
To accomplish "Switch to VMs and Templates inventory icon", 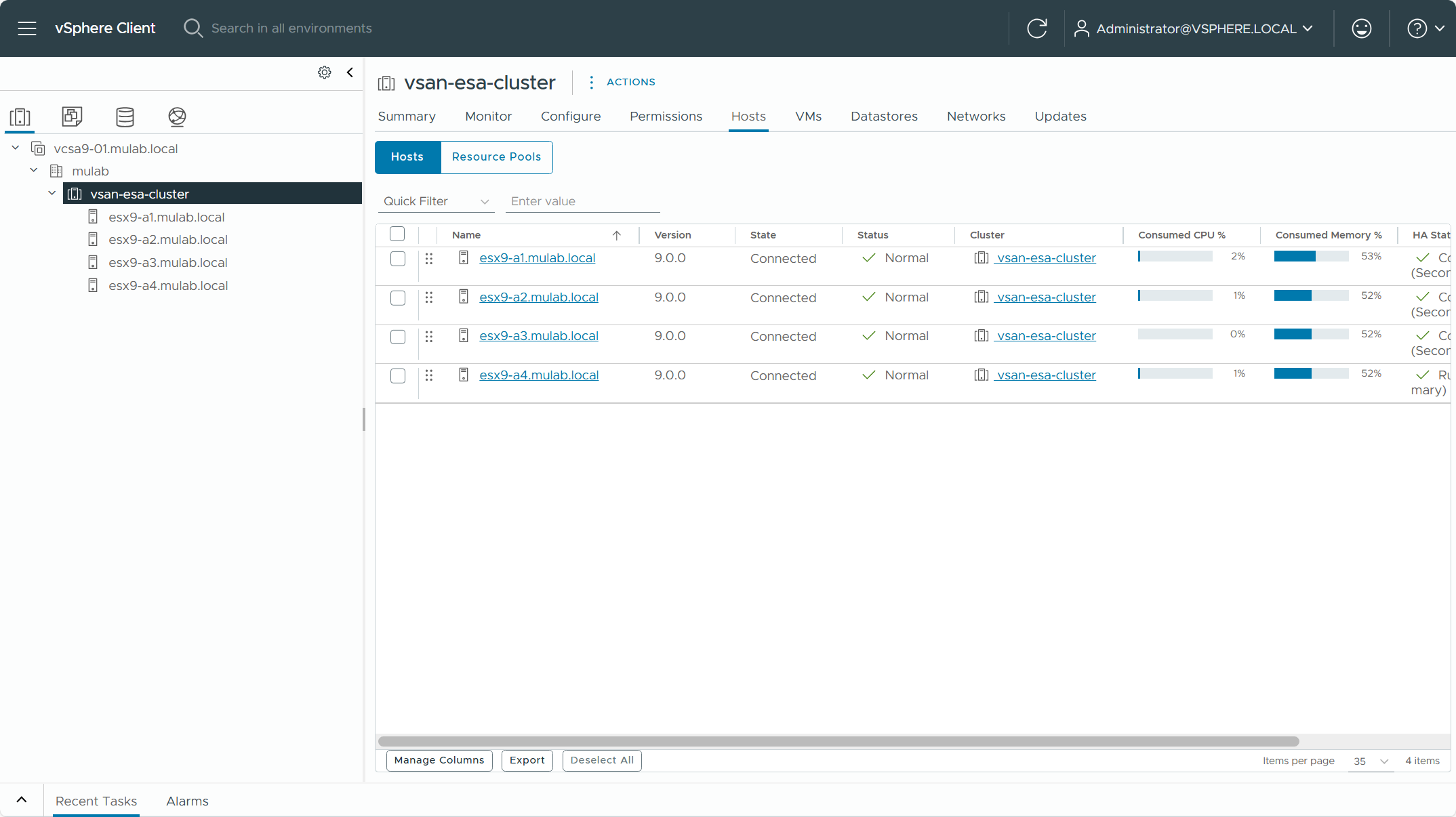I will (x=72, y=117).
